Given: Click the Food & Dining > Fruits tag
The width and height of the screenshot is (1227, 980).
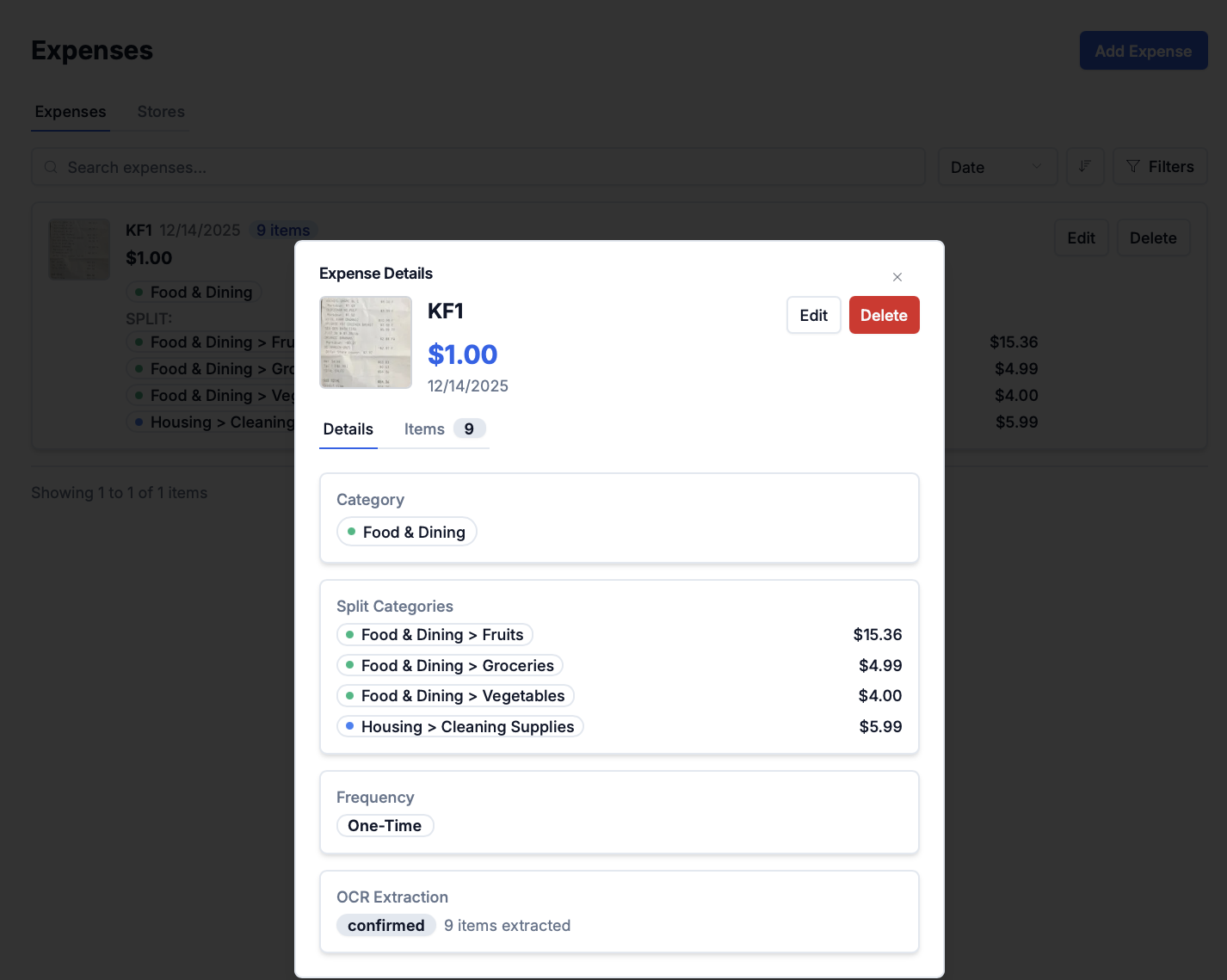Looking at the screenshot, I should click(x=435, y=635).
